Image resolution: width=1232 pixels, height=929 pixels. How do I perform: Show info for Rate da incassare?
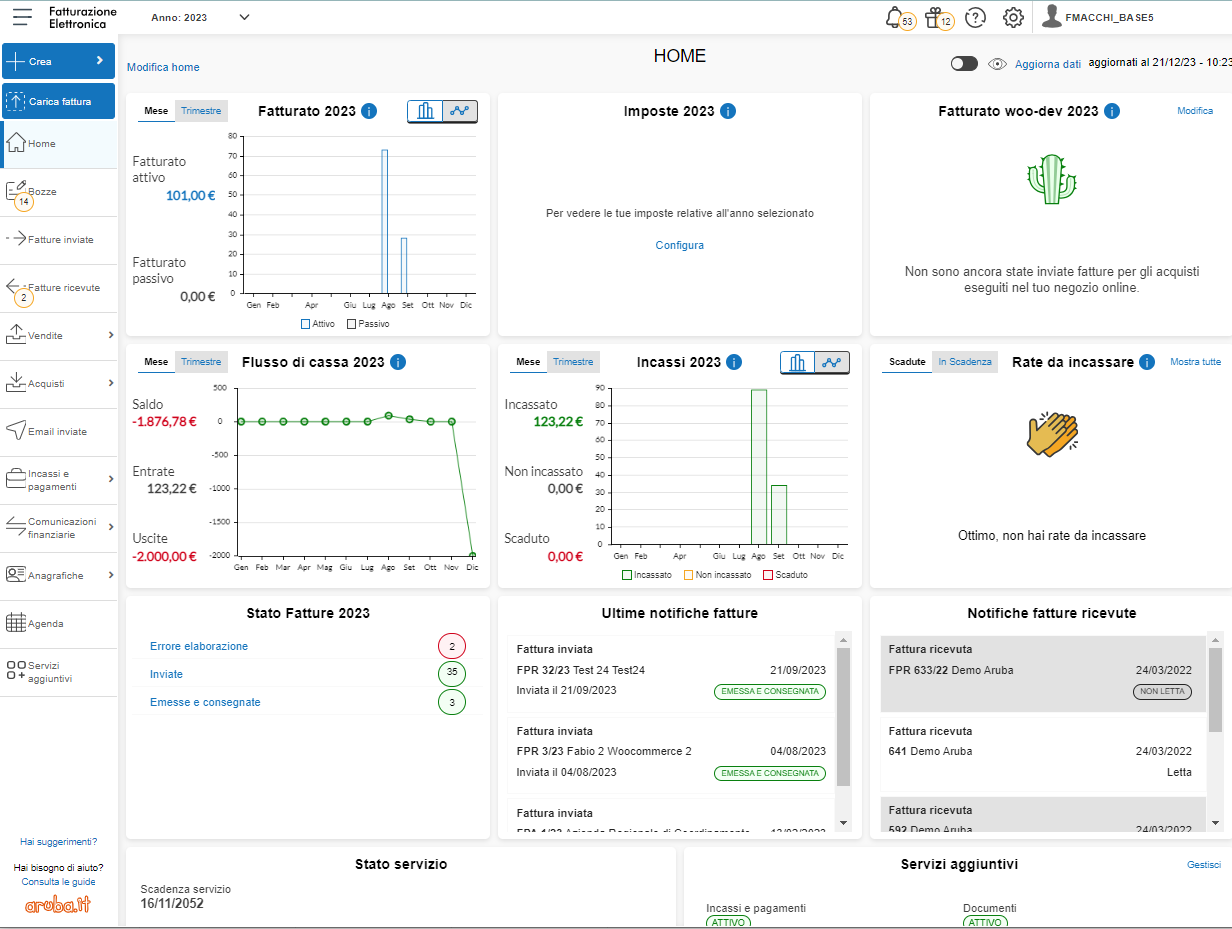pos(1147,362)
